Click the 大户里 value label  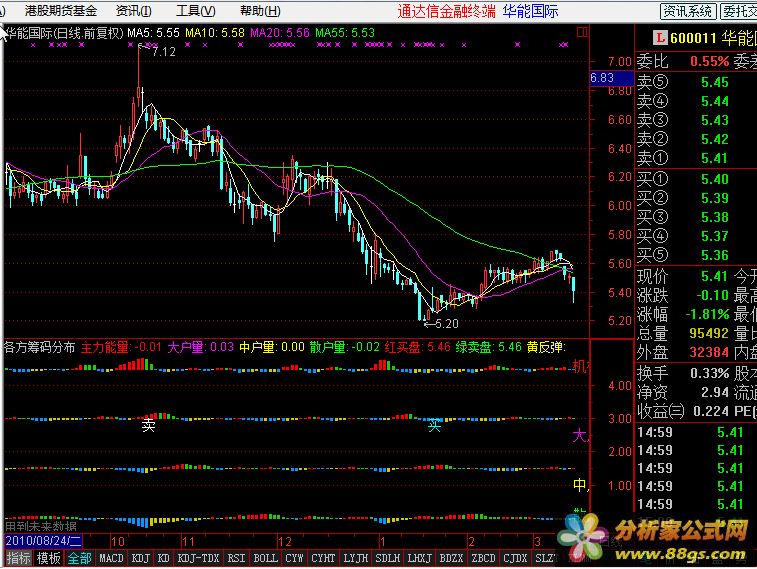(200, 347)
